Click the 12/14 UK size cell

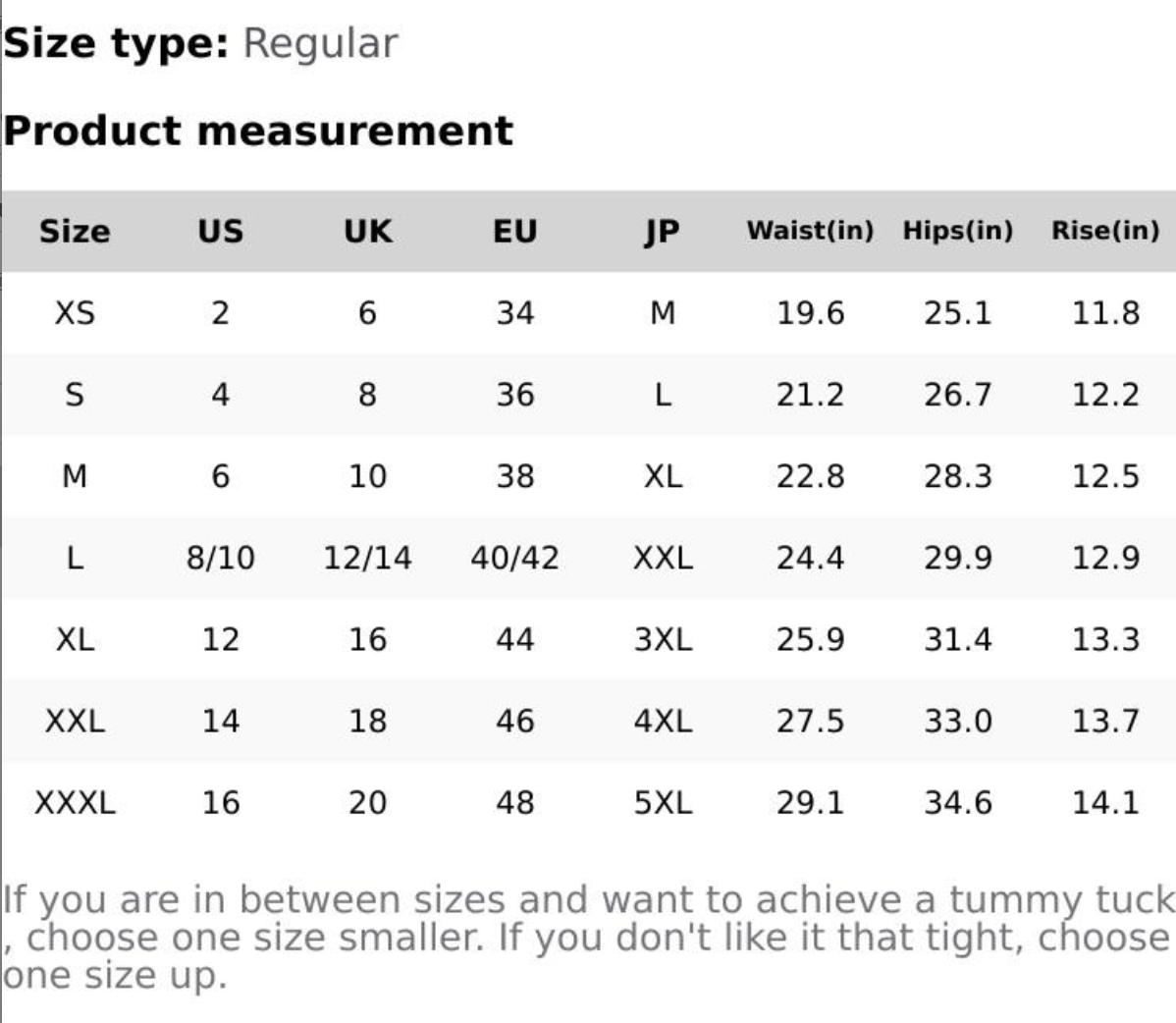click(367, 558)
